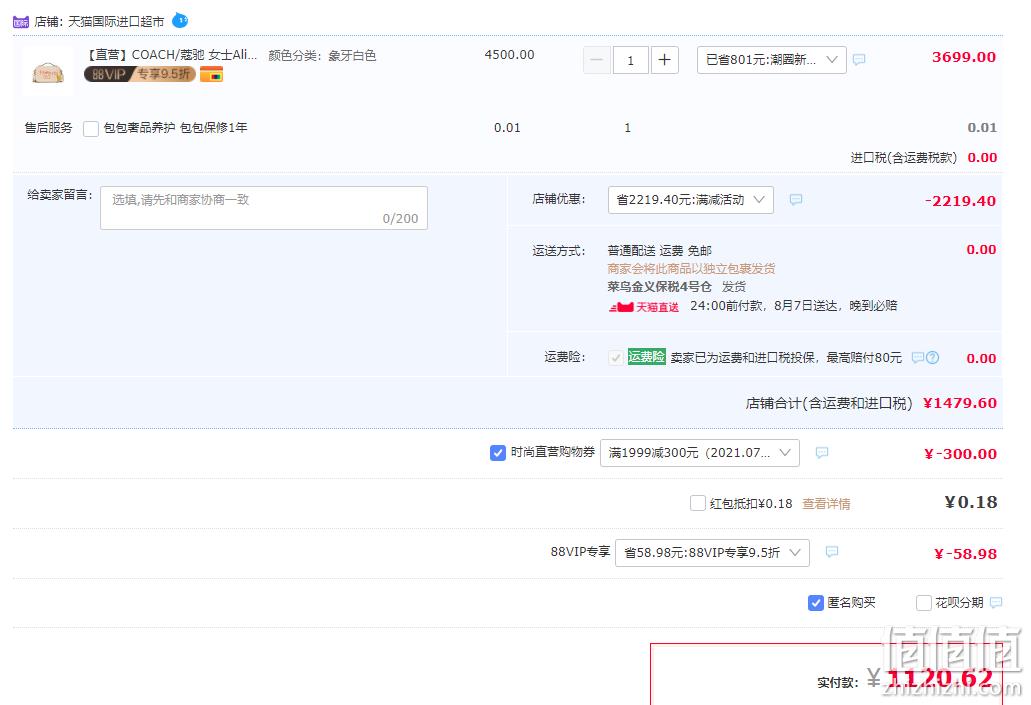The height and width of the screenshot is (705, 1031).
Task: Click the credit card icon beside 88VIP badge
Action: pos(212,74)
